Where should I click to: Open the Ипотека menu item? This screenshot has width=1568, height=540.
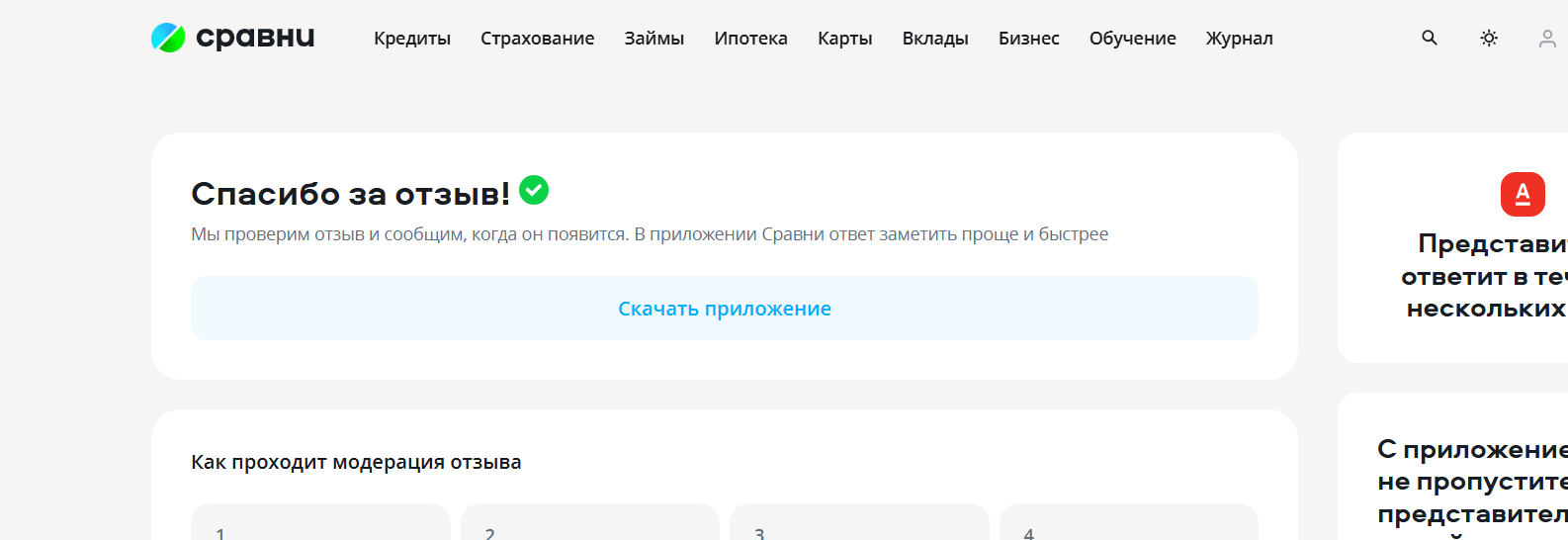(750, 39)
